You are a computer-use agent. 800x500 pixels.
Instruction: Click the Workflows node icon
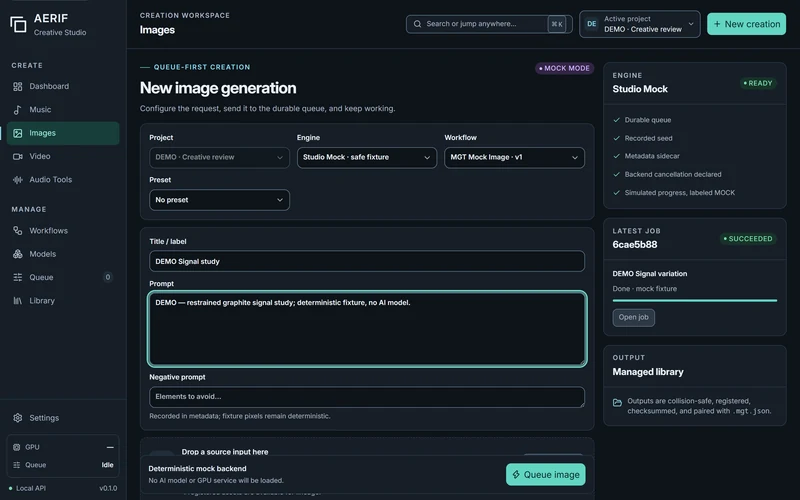pyautogui.click(x=17, y=231)
